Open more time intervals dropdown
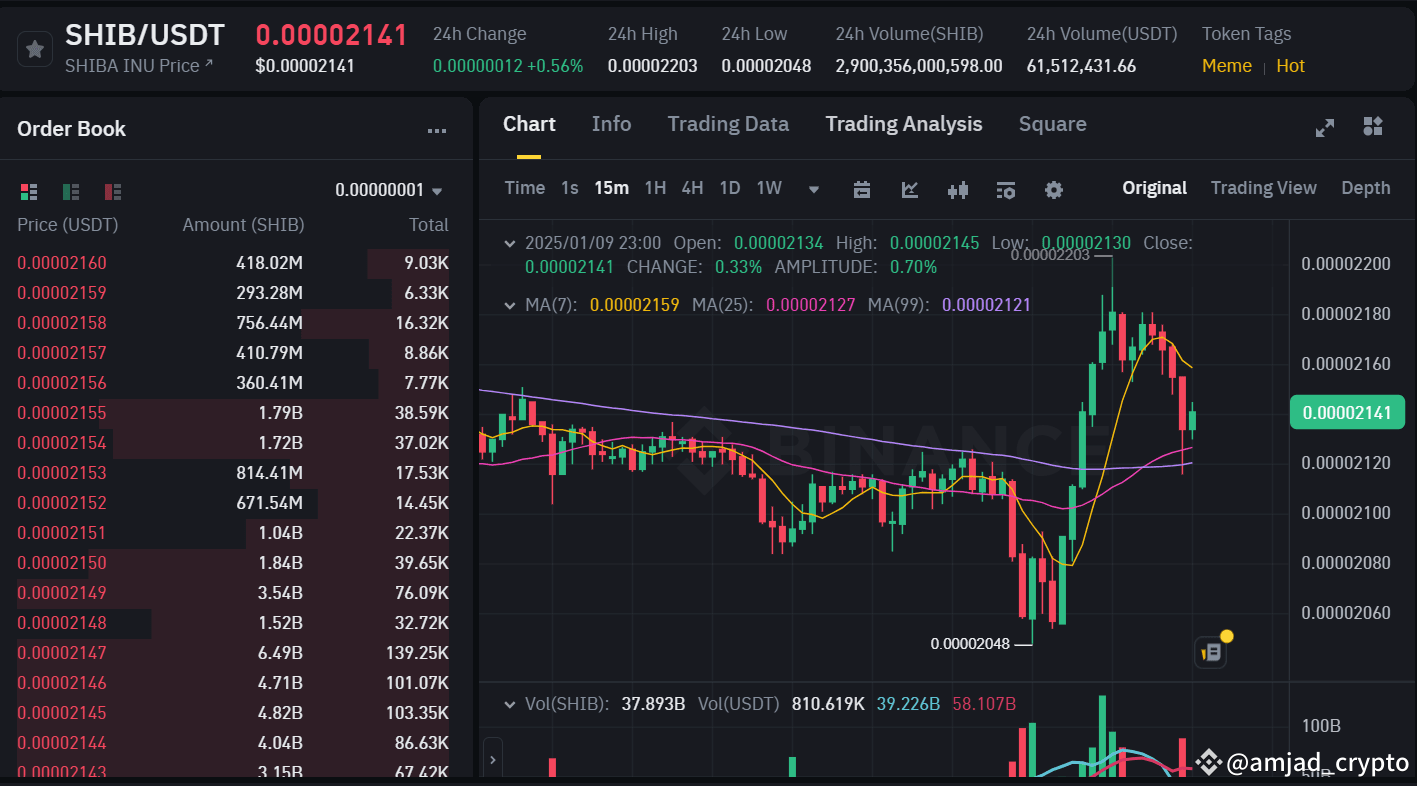Screen dimensions: 1417x786 pos(814,189)
